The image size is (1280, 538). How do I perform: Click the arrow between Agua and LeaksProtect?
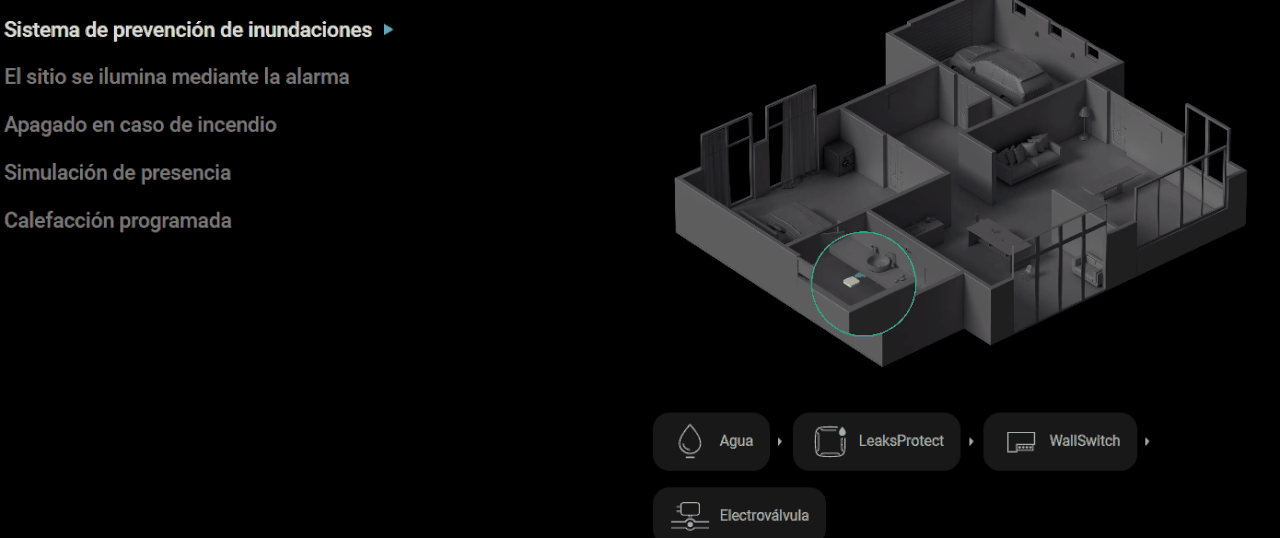(x=780, y=441)
